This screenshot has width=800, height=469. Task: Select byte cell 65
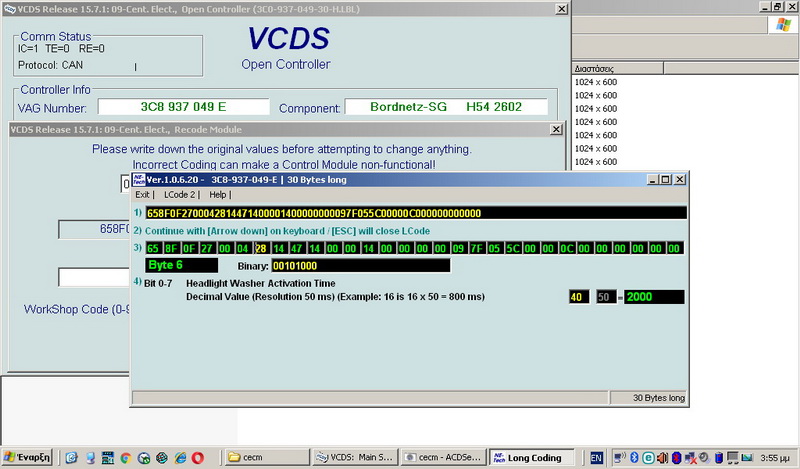point(153,249)
